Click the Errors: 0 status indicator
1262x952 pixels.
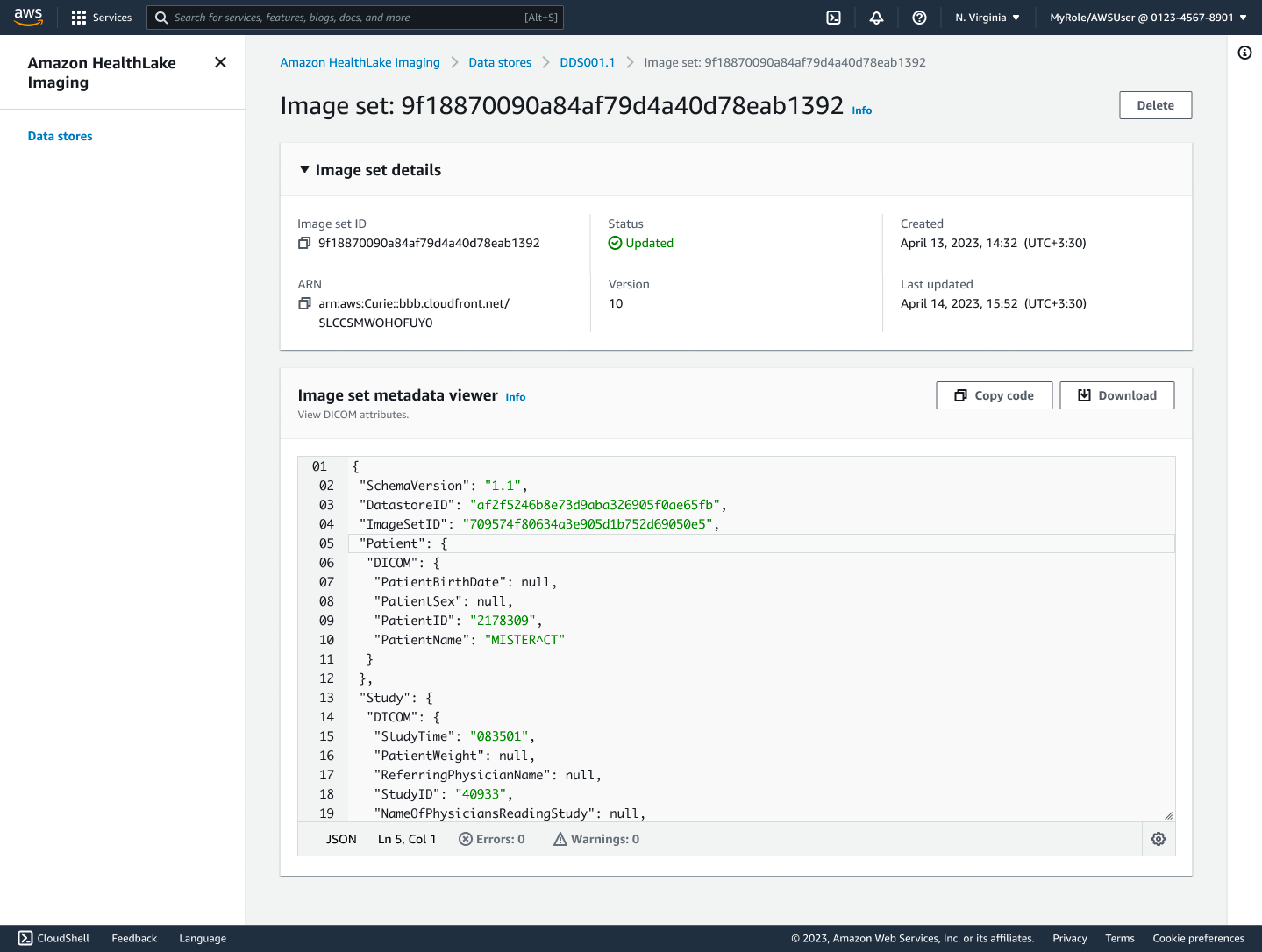point(492,839)
